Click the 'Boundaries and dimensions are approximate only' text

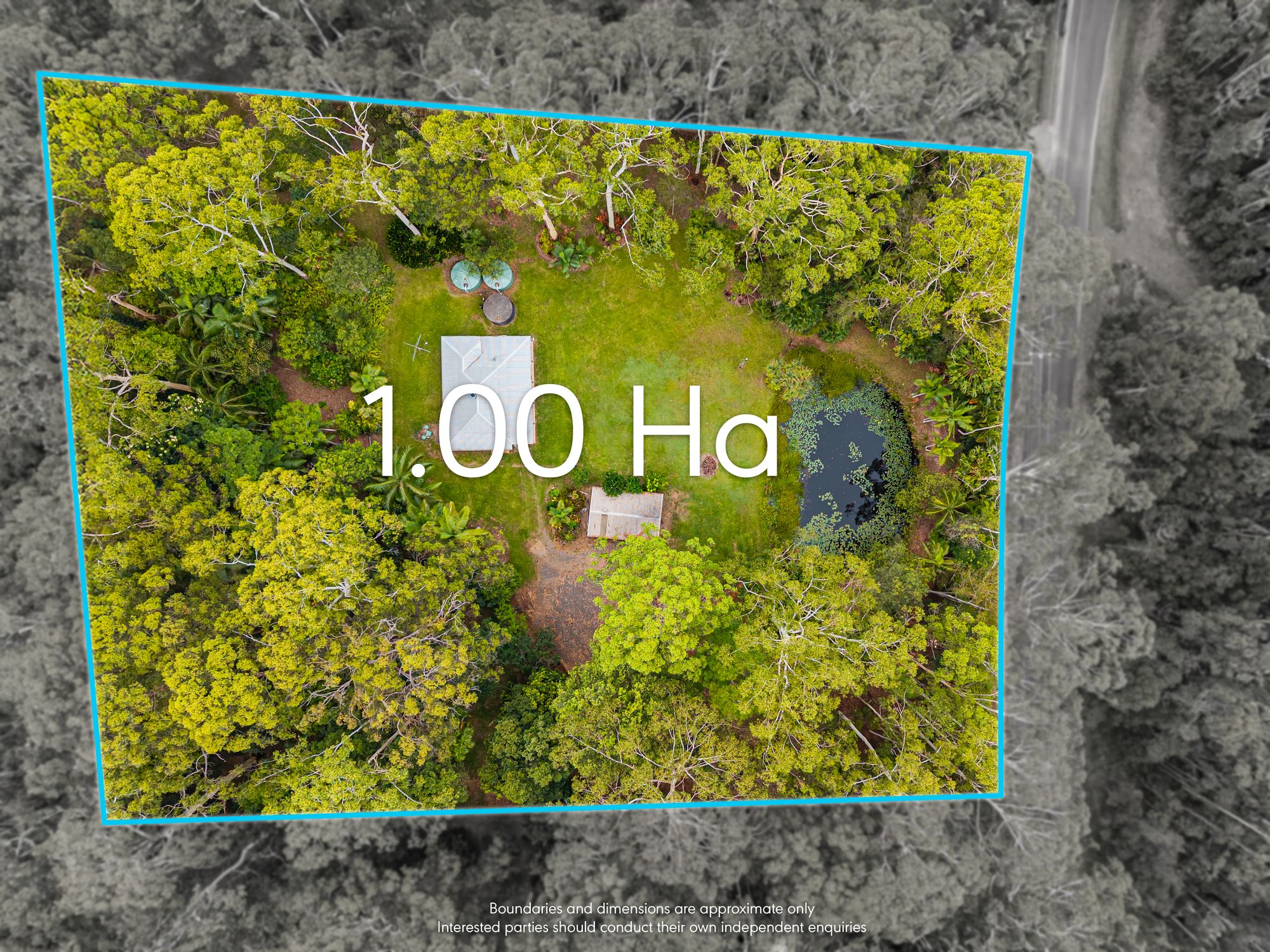[x=652, y=909]
